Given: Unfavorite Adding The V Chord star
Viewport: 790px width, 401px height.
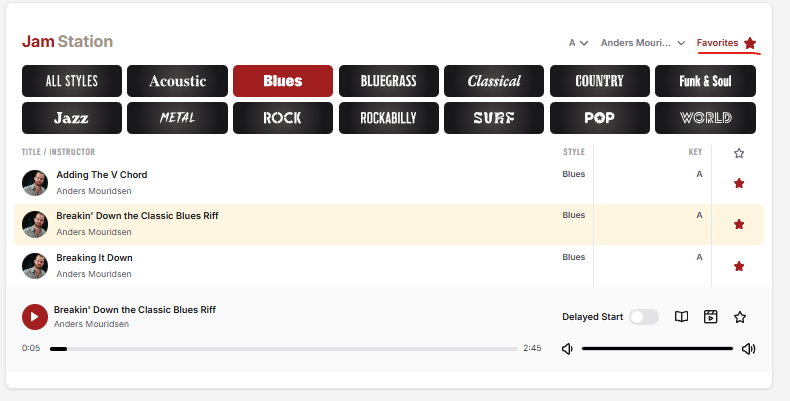Looking at the screenshot, I should [739, 183].
